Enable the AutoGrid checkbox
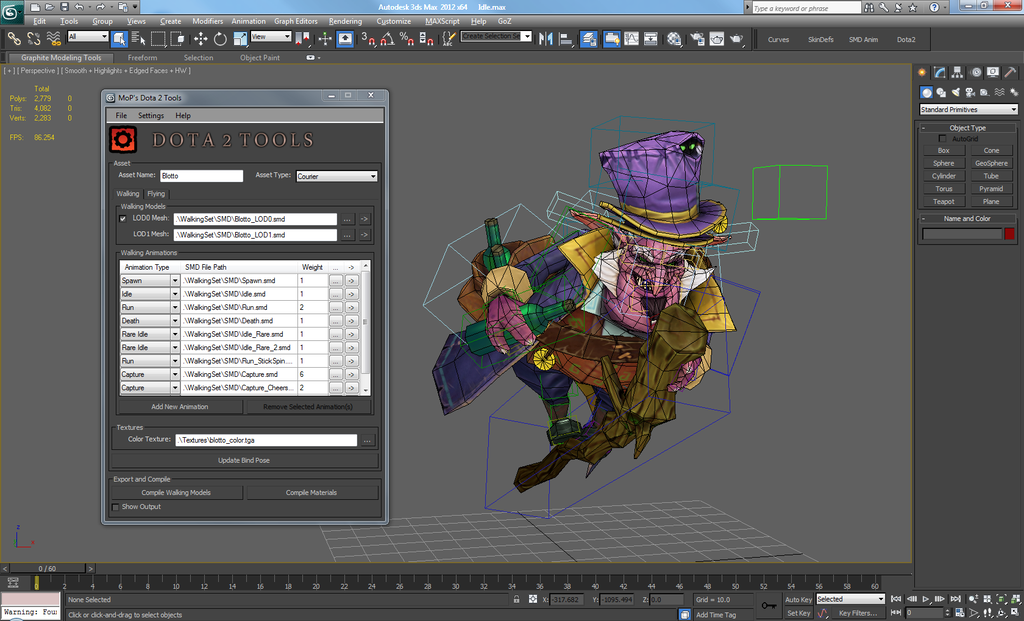The height and width of the screenshot is (621, 1024). (x=942, y=138)
